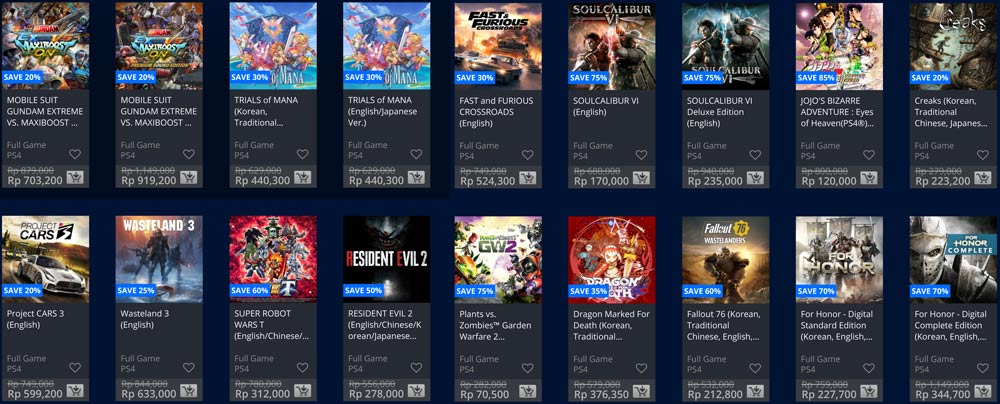Toggle wishlist heart on SUPER ROBOT WARS T

[302, 368]
